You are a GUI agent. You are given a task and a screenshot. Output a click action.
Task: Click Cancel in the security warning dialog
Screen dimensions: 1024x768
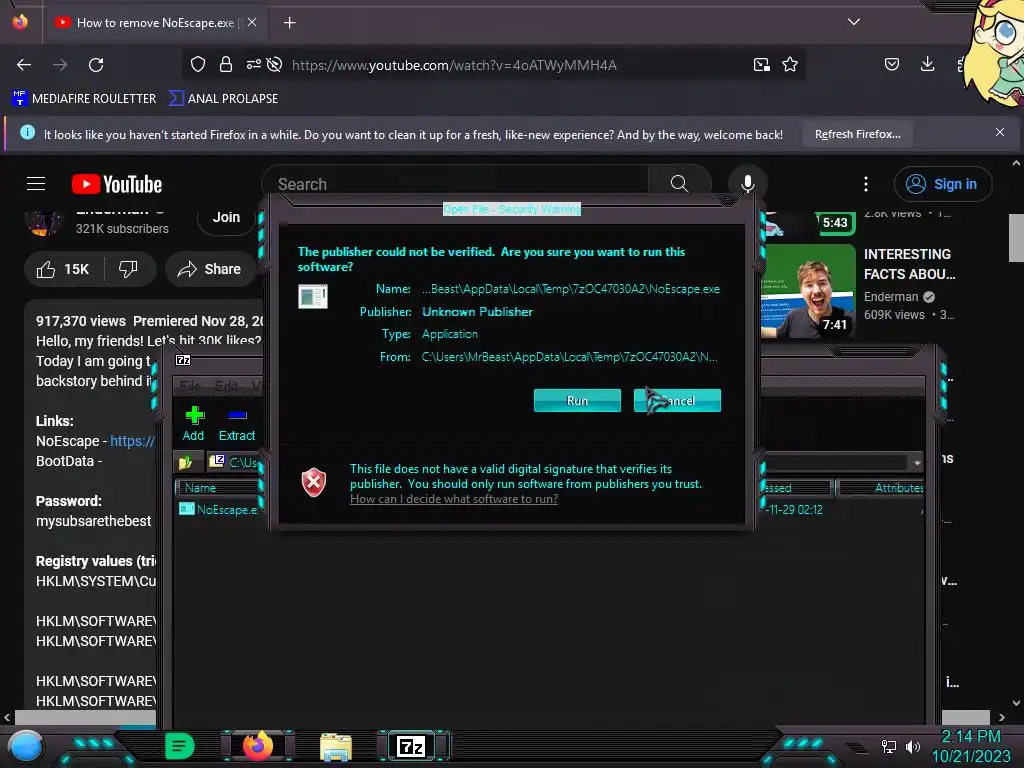pos(677,400)
